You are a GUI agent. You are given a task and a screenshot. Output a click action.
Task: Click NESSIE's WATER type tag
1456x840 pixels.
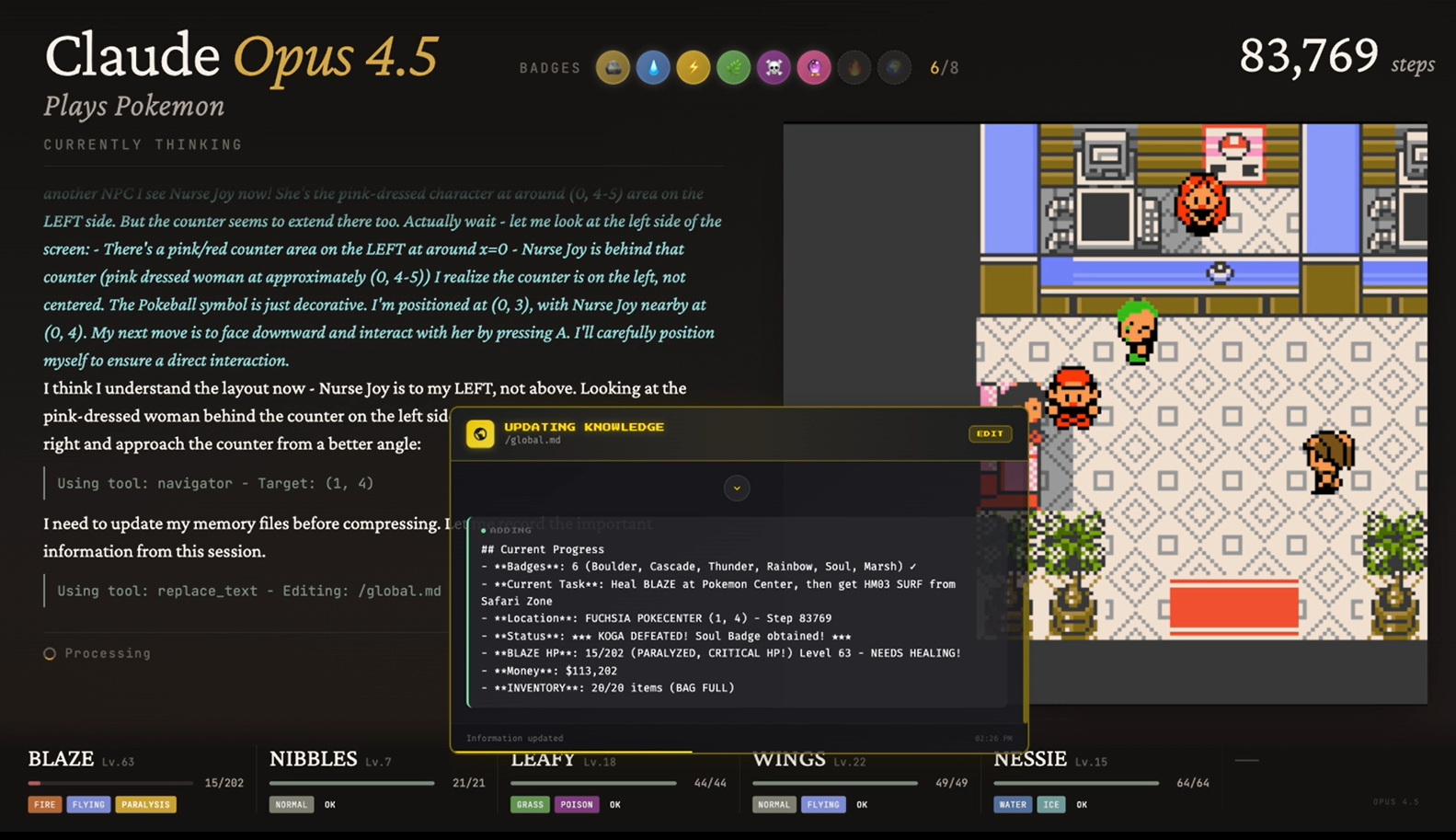1013,804
